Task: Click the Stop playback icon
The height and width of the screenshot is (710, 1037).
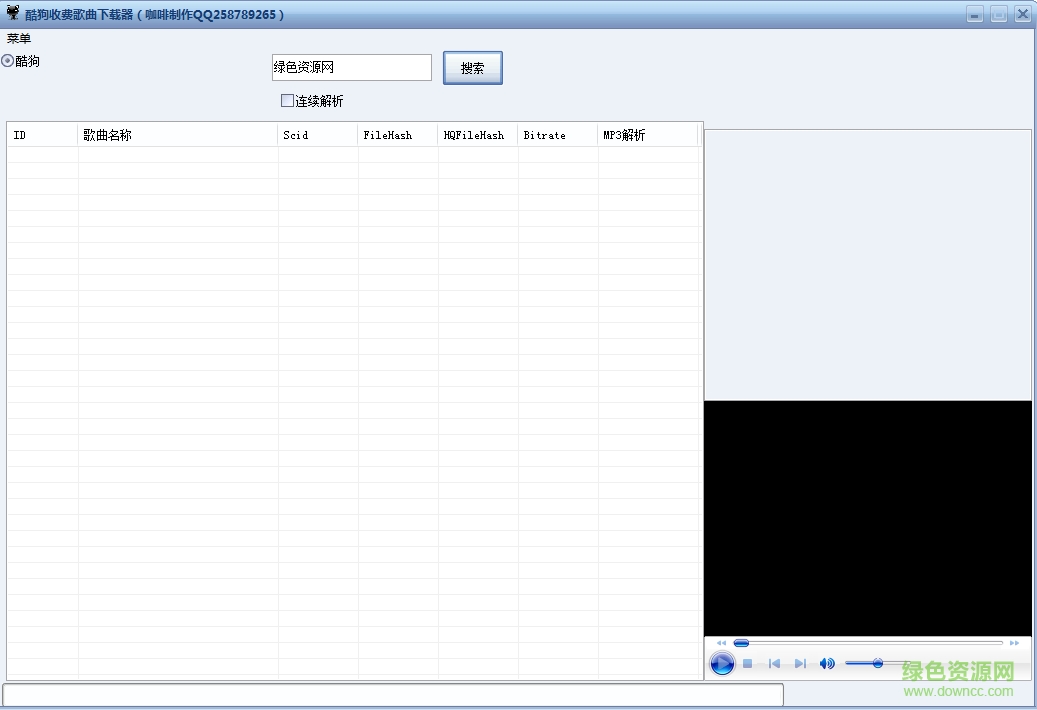Action: point(747,663)
